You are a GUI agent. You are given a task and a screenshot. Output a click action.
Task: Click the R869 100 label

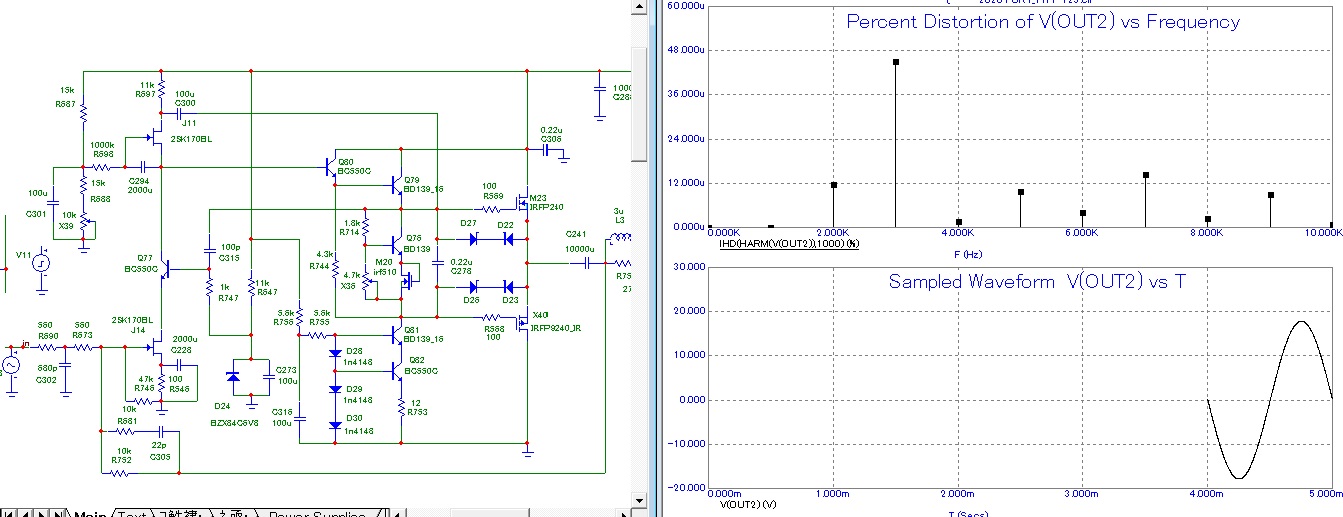pos(491,189)
